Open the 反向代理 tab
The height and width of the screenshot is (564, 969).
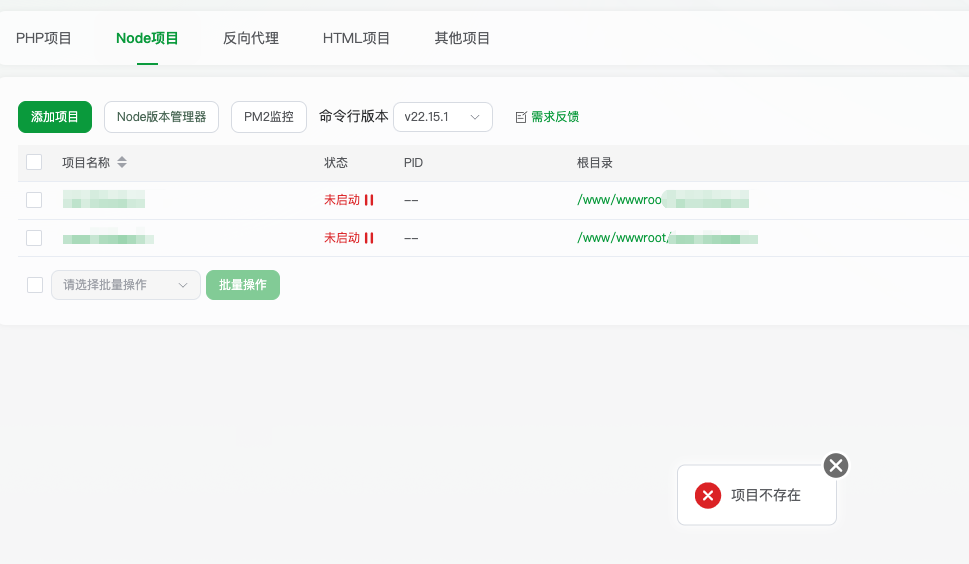[251, 39]
